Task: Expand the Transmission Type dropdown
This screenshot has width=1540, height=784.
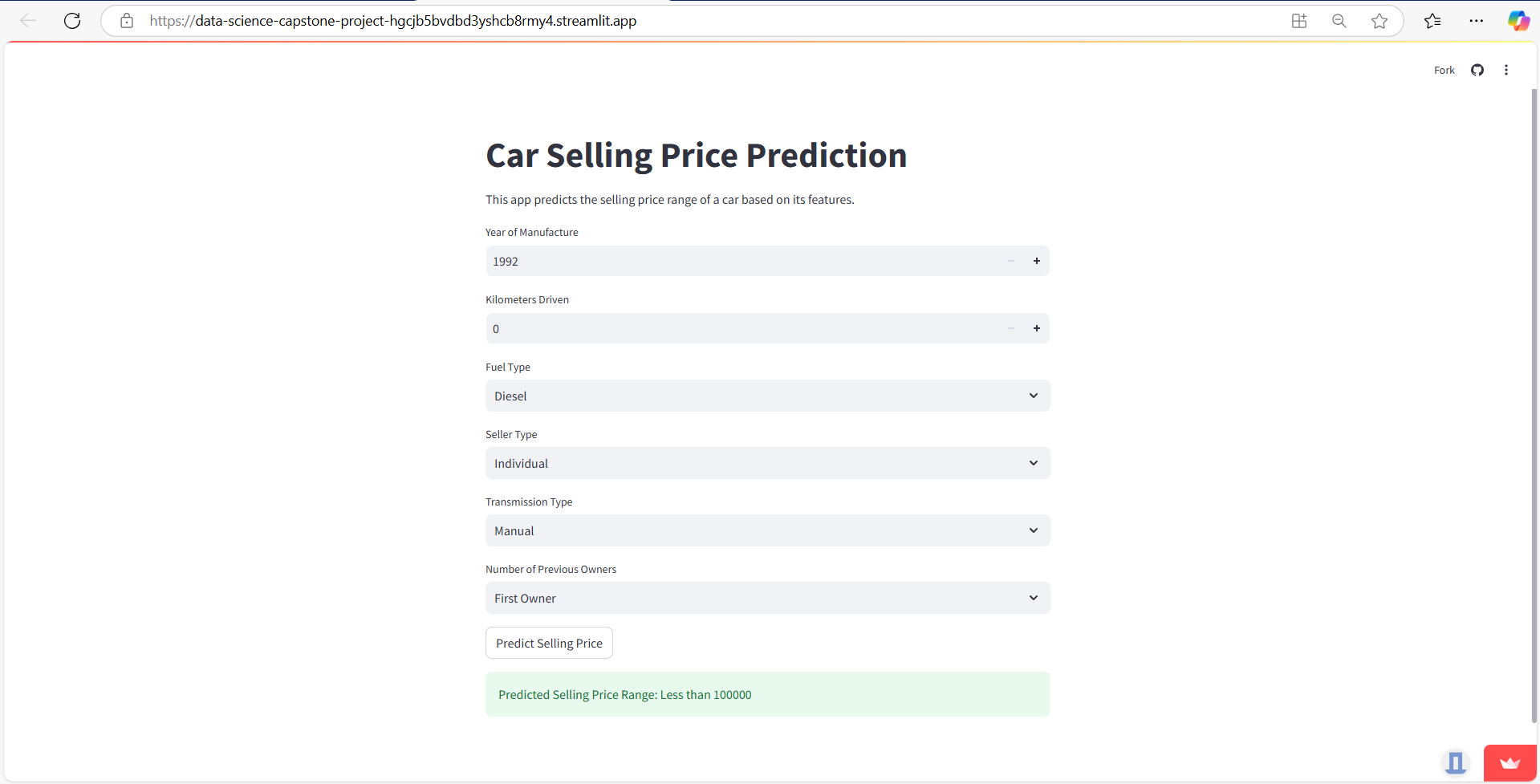Action: tap(767, 530)
